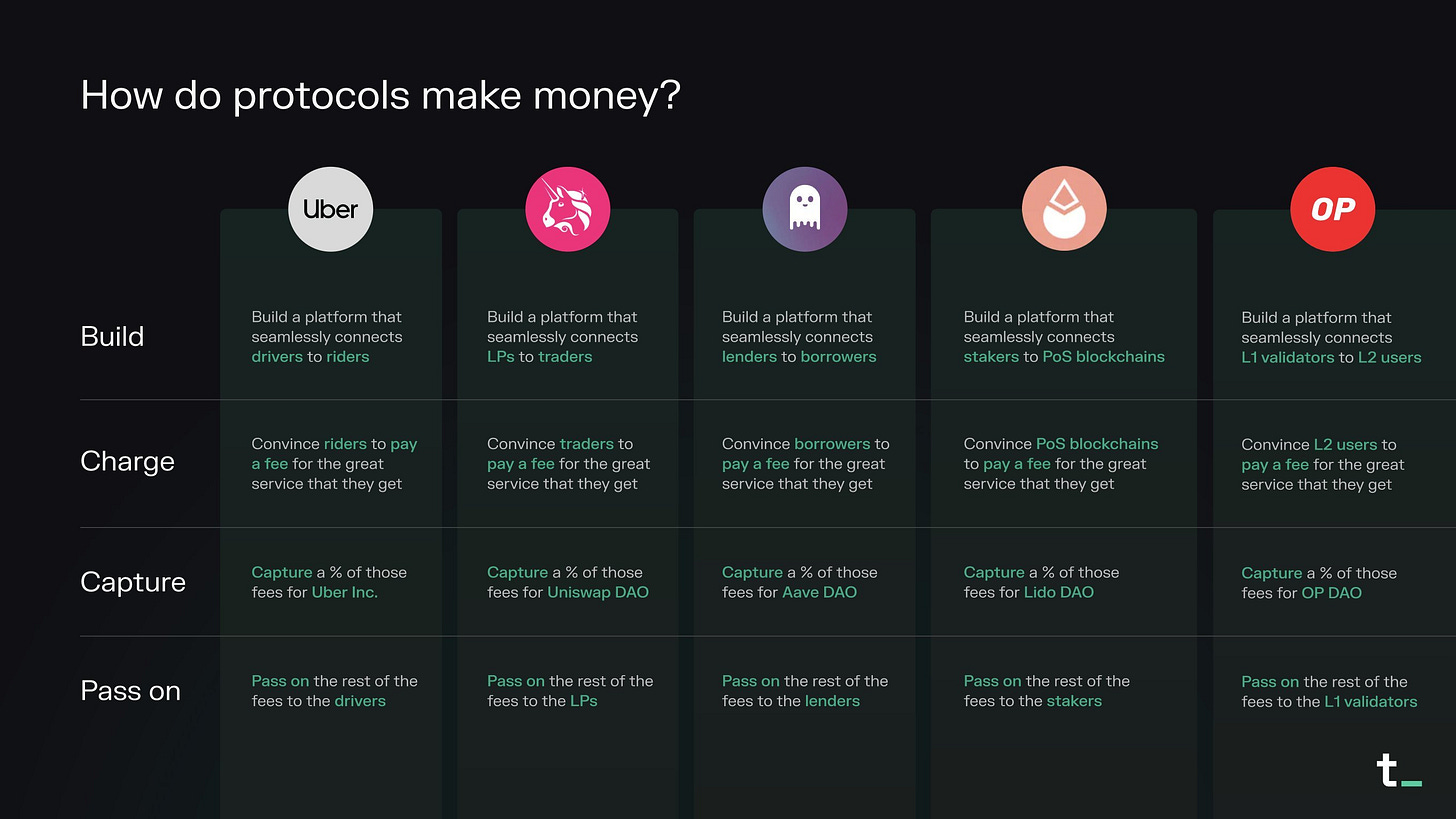Click 'Pass on the rest of the fees to the drivers'

point(334,691)
